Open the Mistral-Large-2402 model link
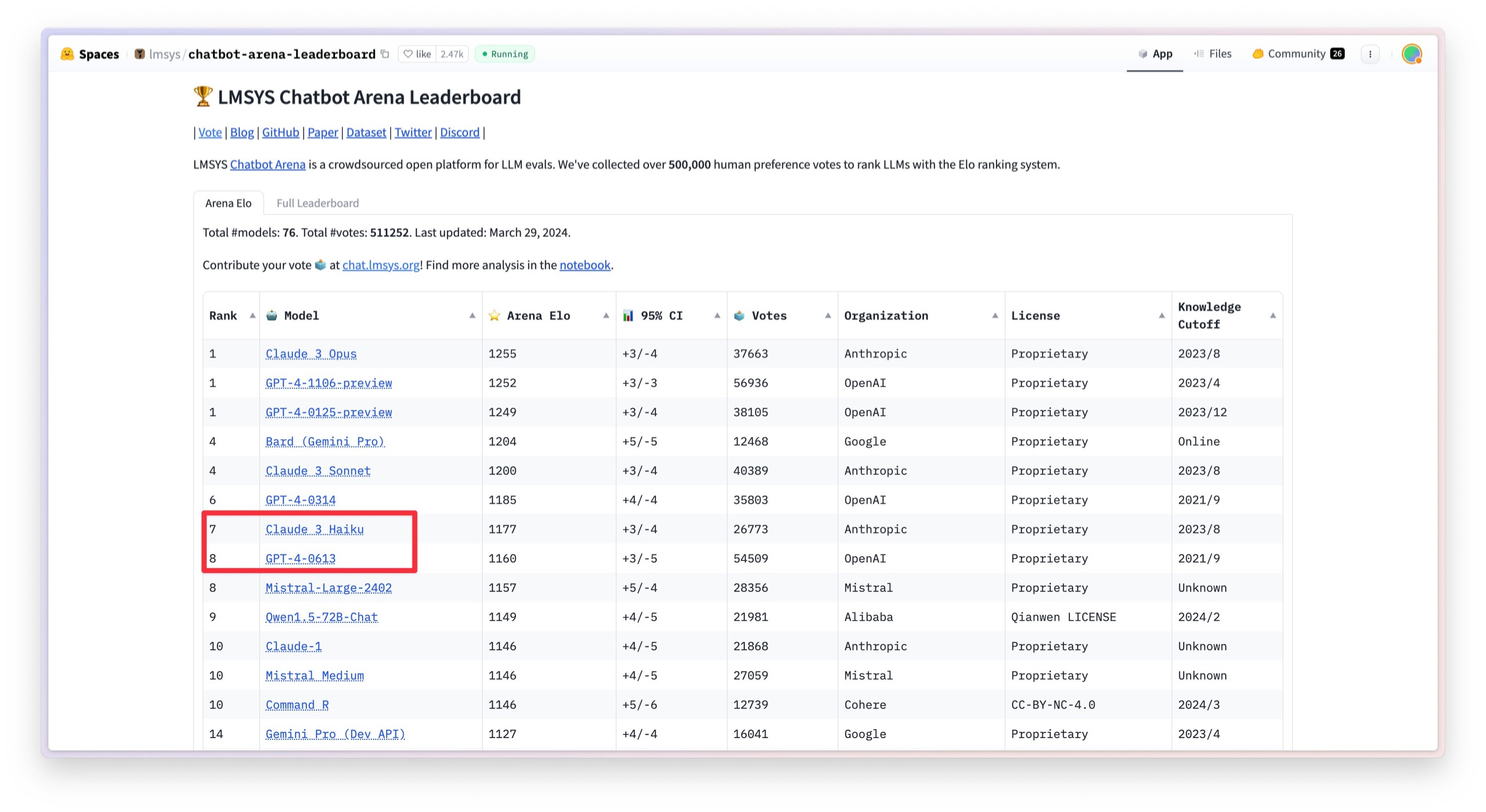Screen dimensions: 1486x812 [329, 588]
